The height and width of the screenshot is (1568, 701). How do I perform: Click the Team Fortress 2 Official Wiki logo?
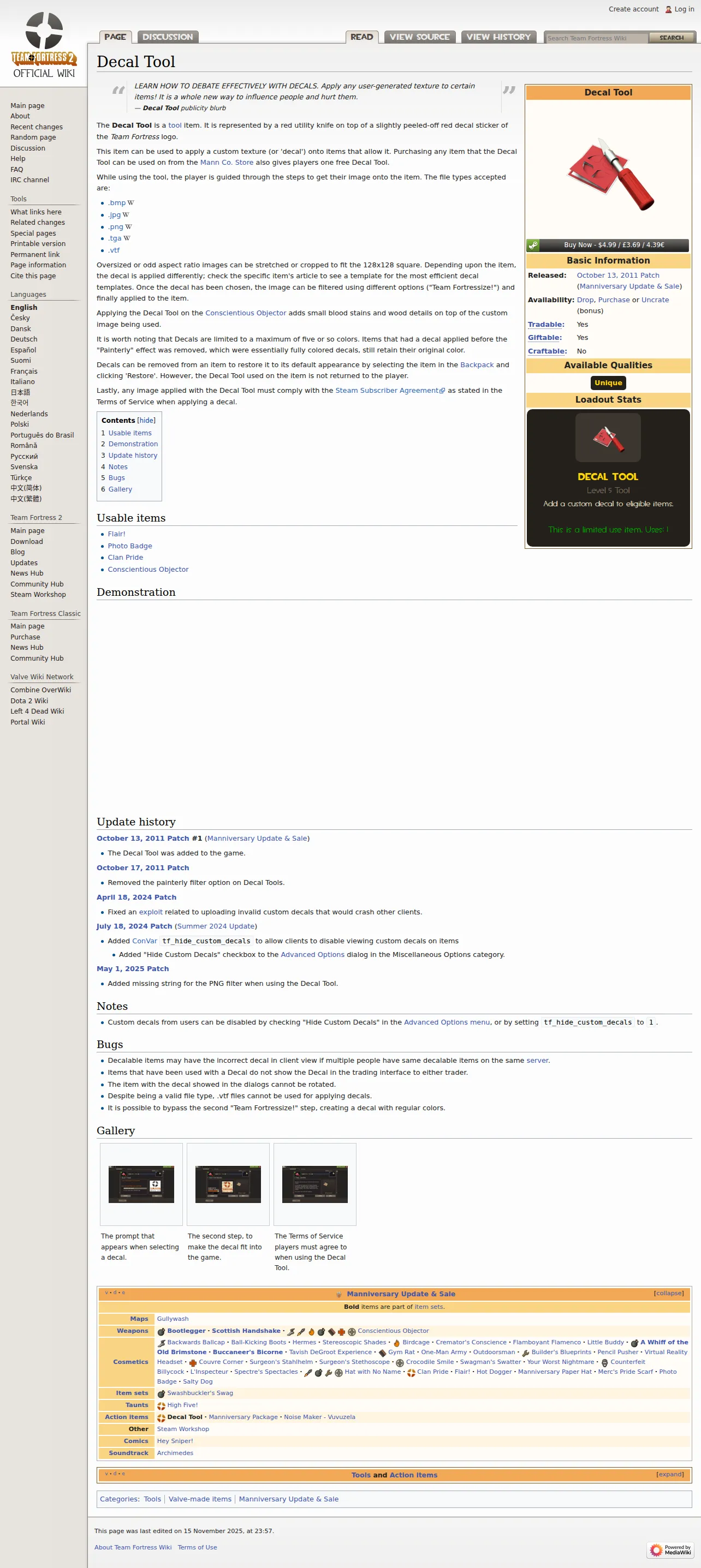44,46
